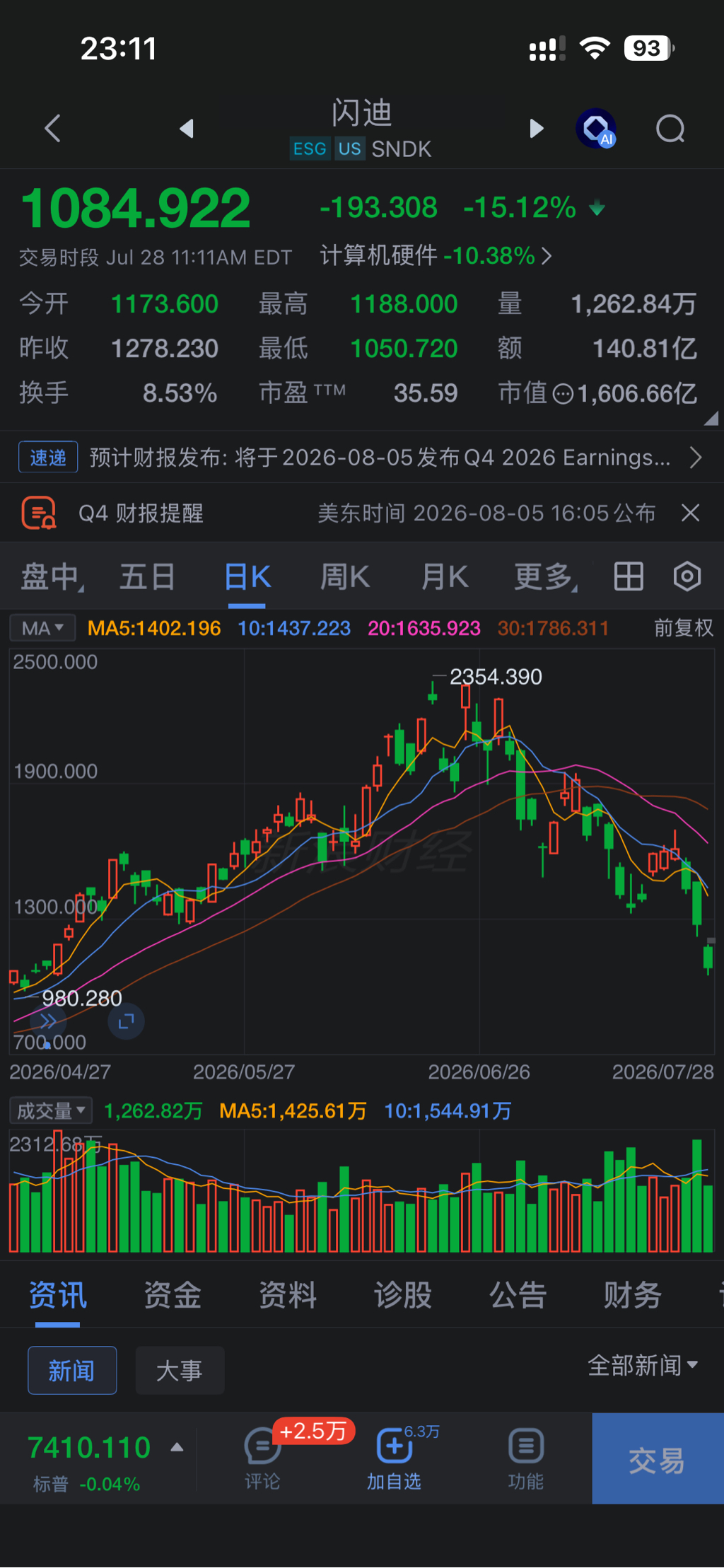Open the 计算机硬件 sector link
Viewport: 724px width, 1568px height.
pyautogui.click(x=436, y=255)
